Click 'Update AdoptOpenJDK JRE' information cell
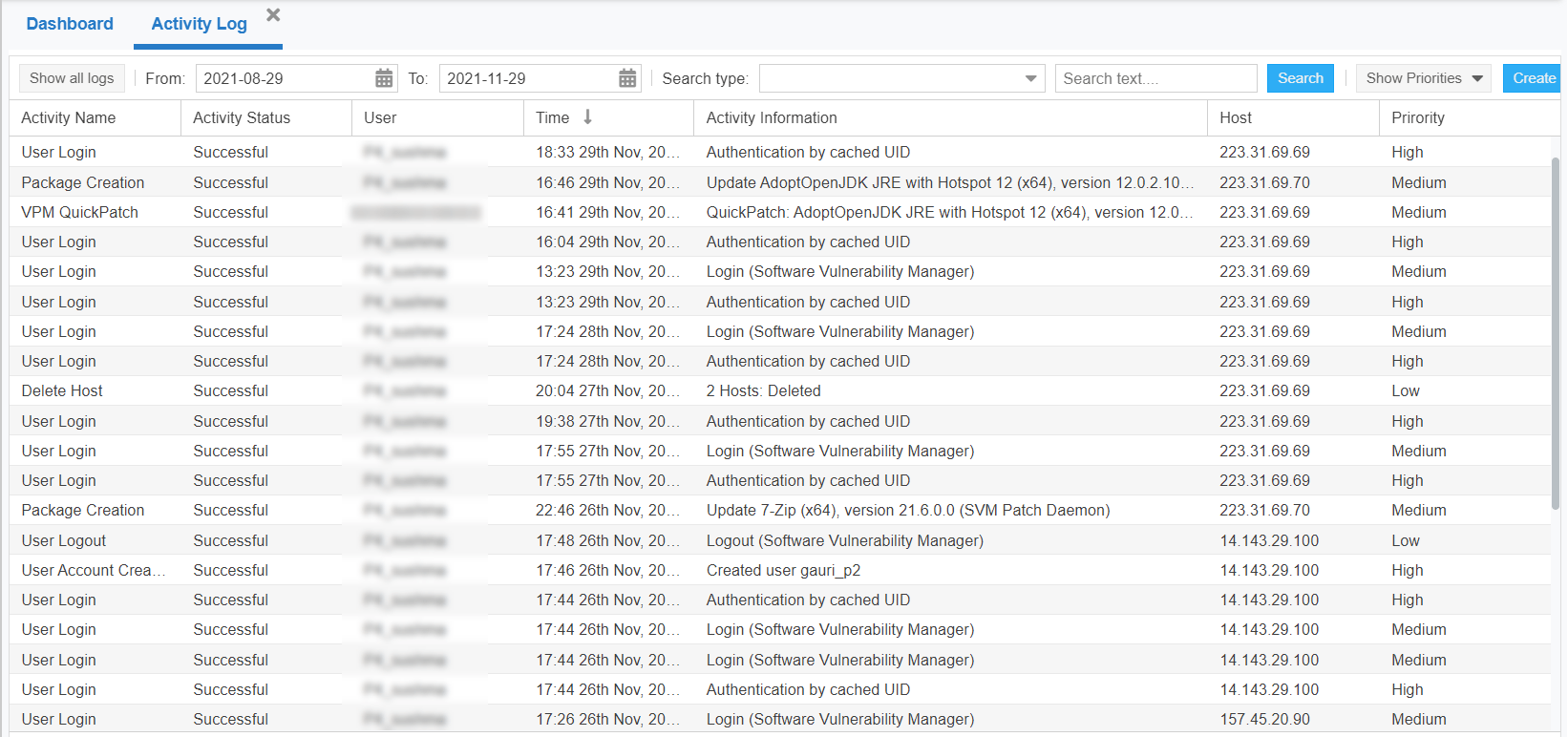 [x=950, y=182]
